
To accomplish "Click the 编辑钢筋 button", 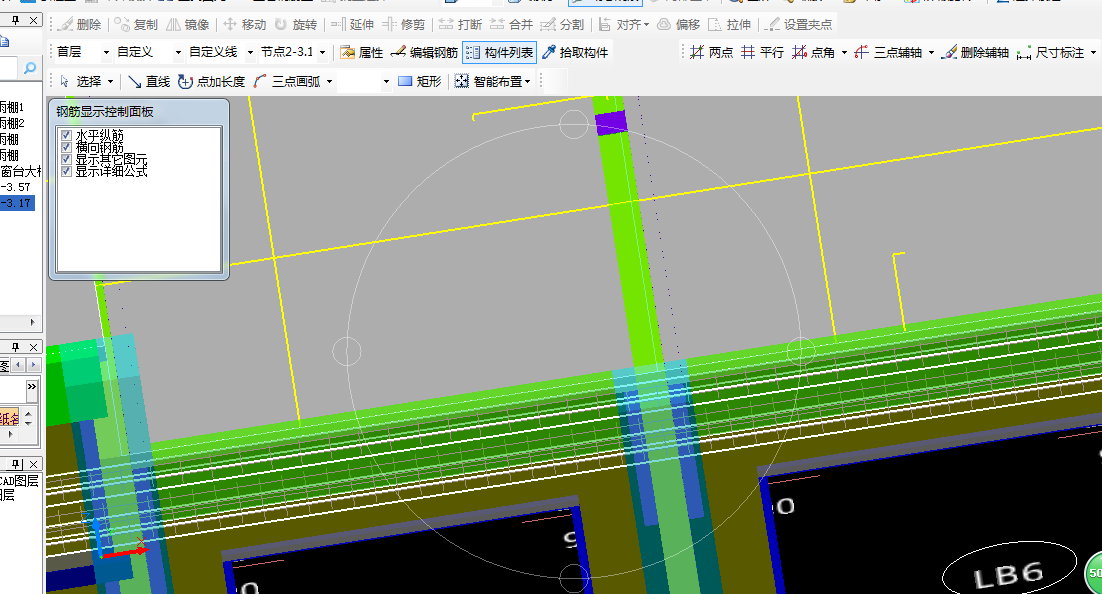I will tap(424, 53).
